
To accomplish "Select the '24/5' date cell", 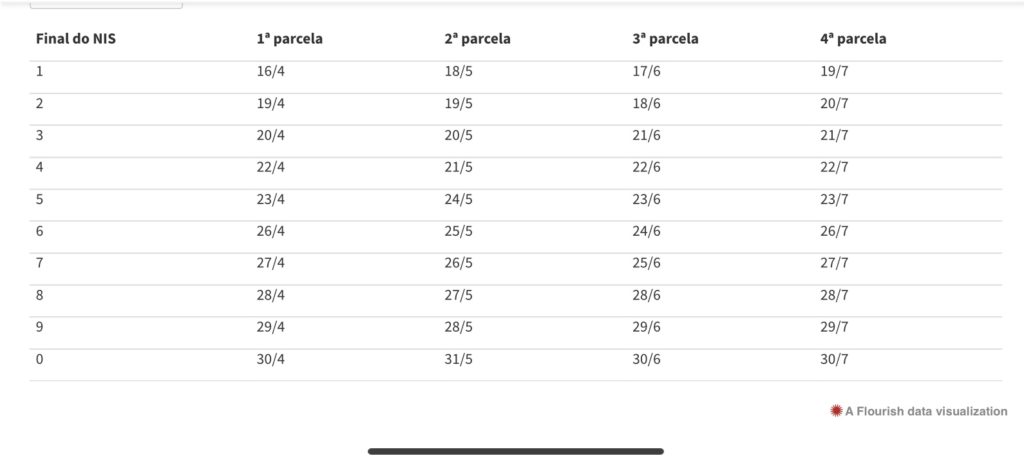I will click(459, 199).
